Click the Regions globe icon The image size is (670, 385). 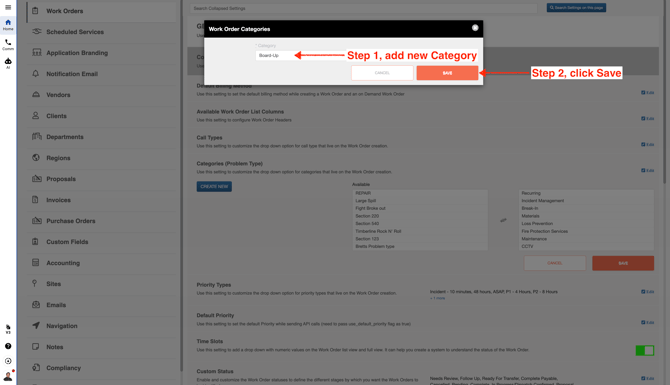pyautogui.click(x=35, y=158)
